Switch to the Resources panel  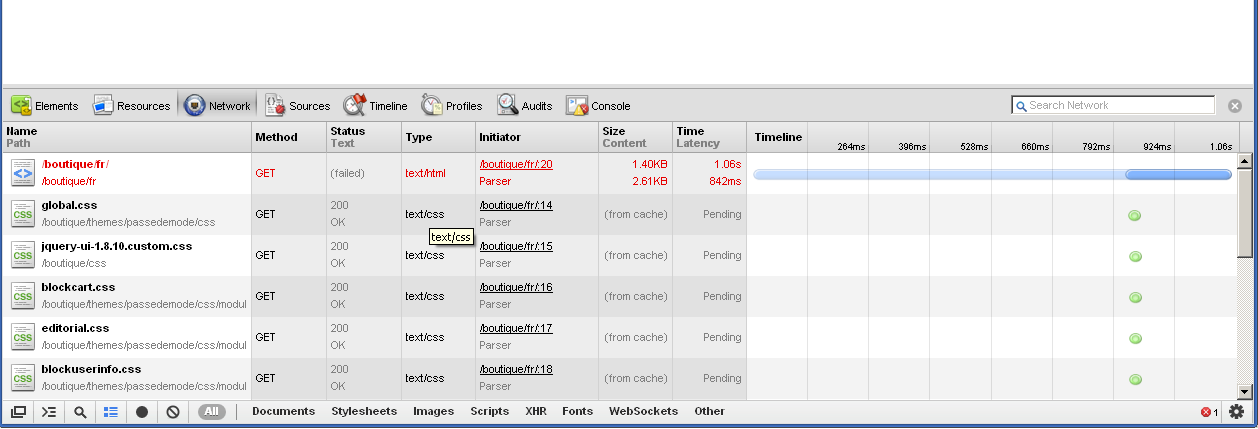coord(132,105)
